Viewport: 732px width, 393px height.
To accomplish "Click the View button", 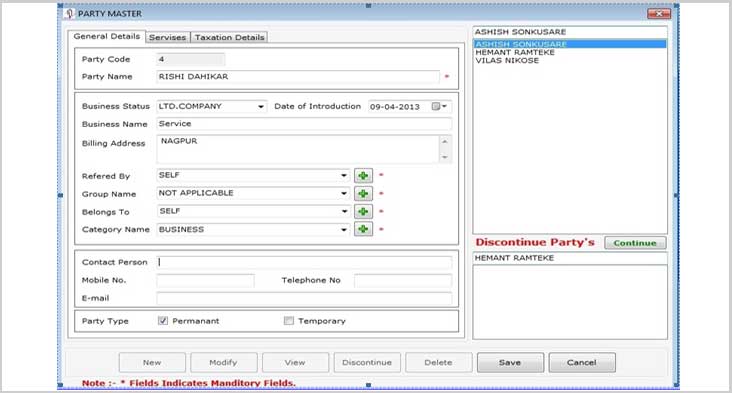I will click(295, 362).
